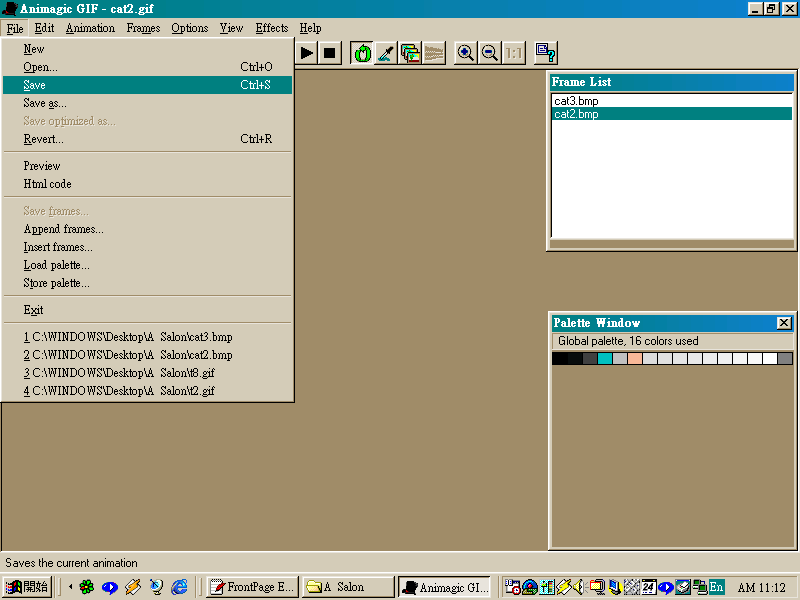Open recent file 4 t2.gif
The width and height of the screenshot is (800, 600).
point(147,391)
